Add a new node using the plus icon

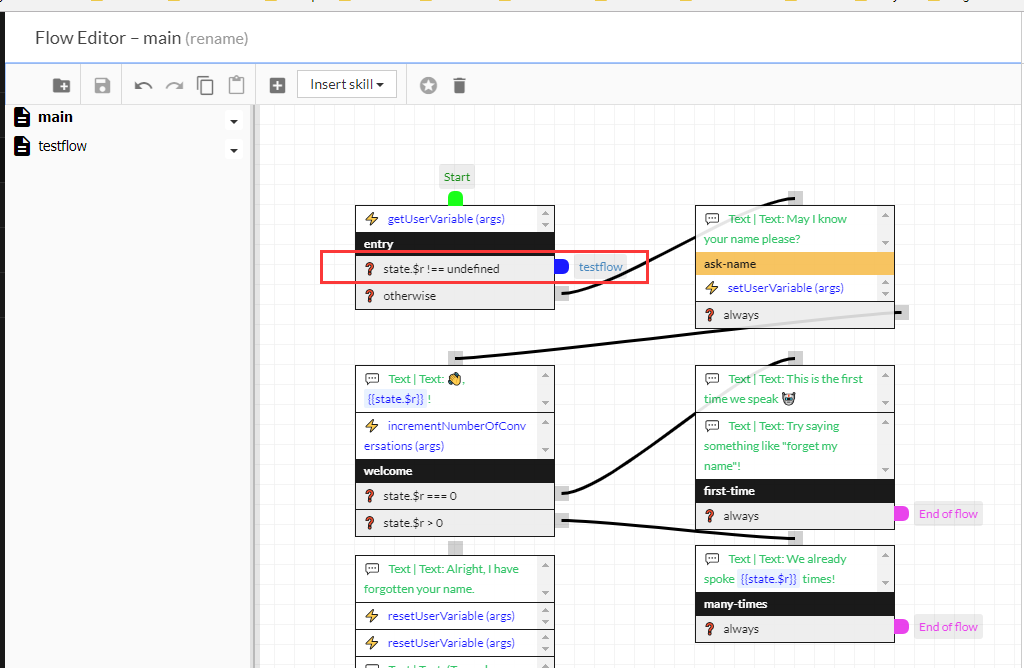click(277, 85)
